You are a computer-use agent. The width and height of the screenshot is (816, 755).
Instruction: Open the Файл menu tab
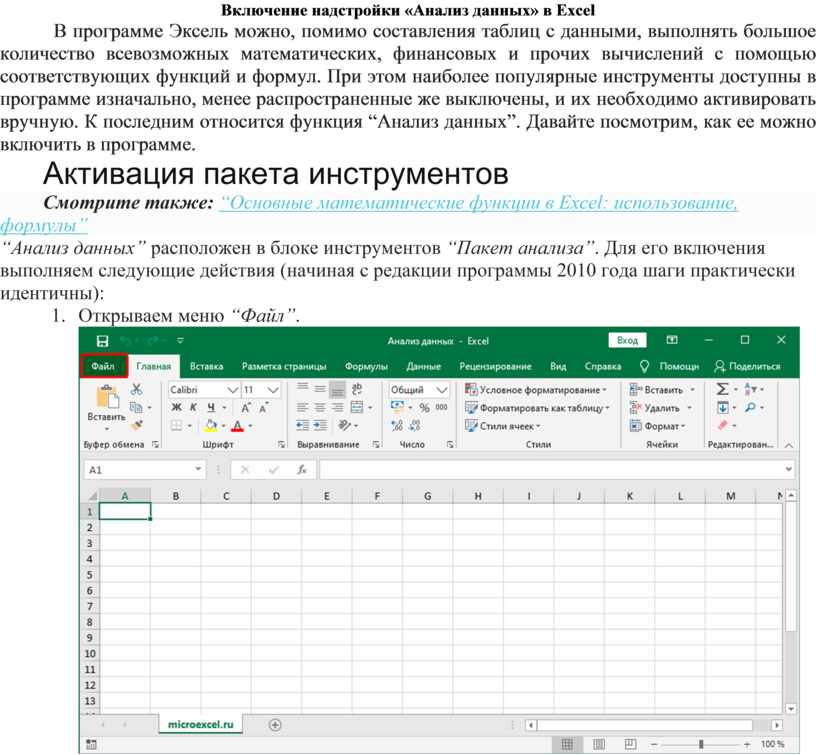point(103,366)
